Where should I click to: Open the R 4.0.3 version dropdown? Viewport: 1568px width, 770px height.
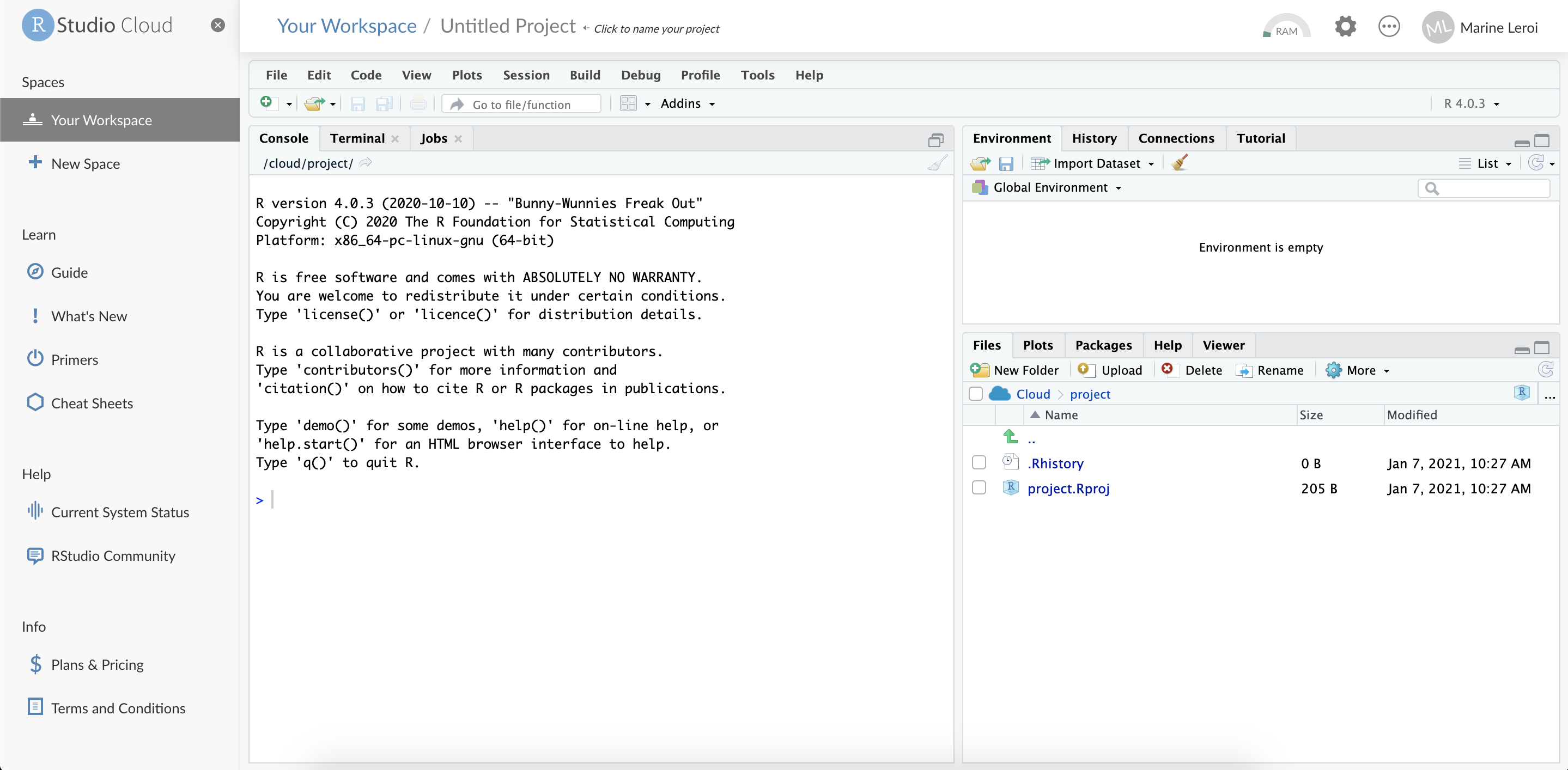click(x=1471, y=103)
